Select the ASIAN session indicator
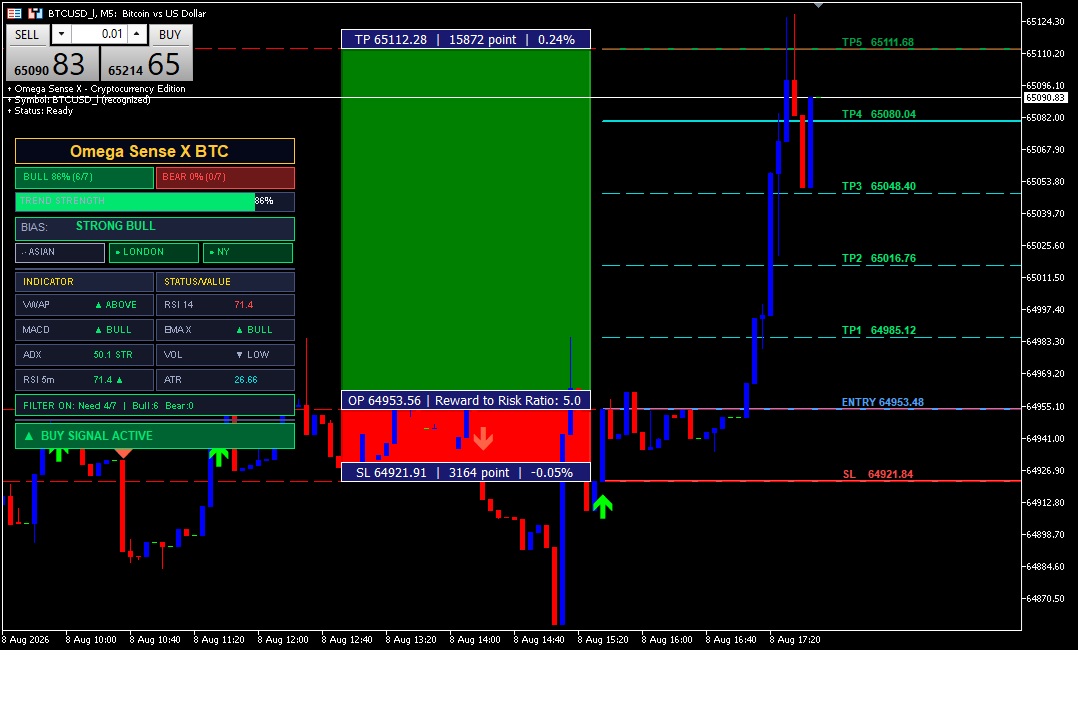Viewport: 1078px width, 720px height. point(60,252)
